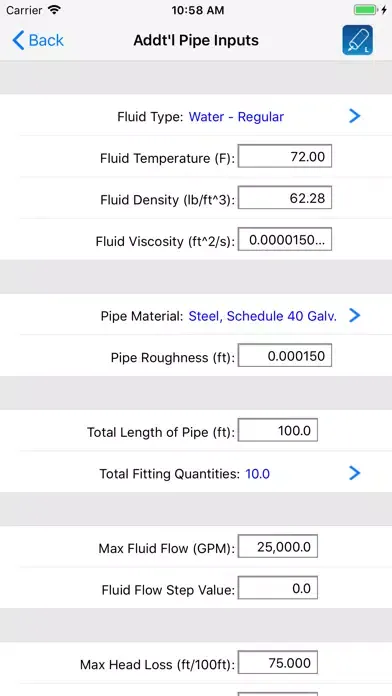Tap the battery icon in status bar
Viewport: 392px width, 696px height.
(x=366, y=10)
